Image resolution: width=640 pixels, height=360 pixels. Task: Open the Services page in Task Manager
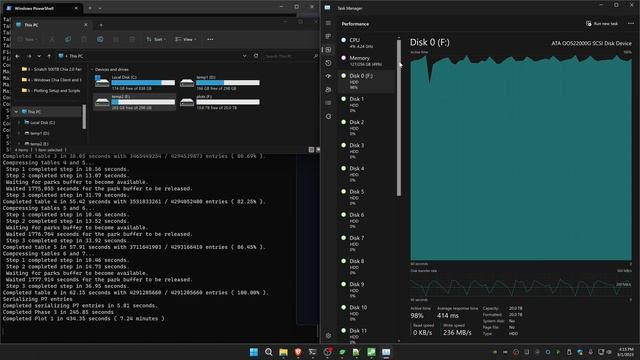tap(328, 116)
